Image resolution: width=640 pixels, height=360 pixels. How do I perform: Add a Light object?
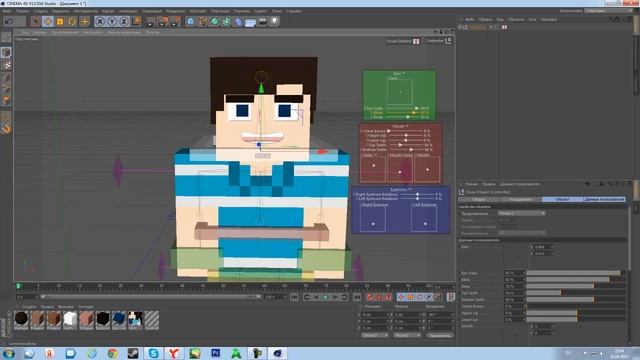point(275,21)
